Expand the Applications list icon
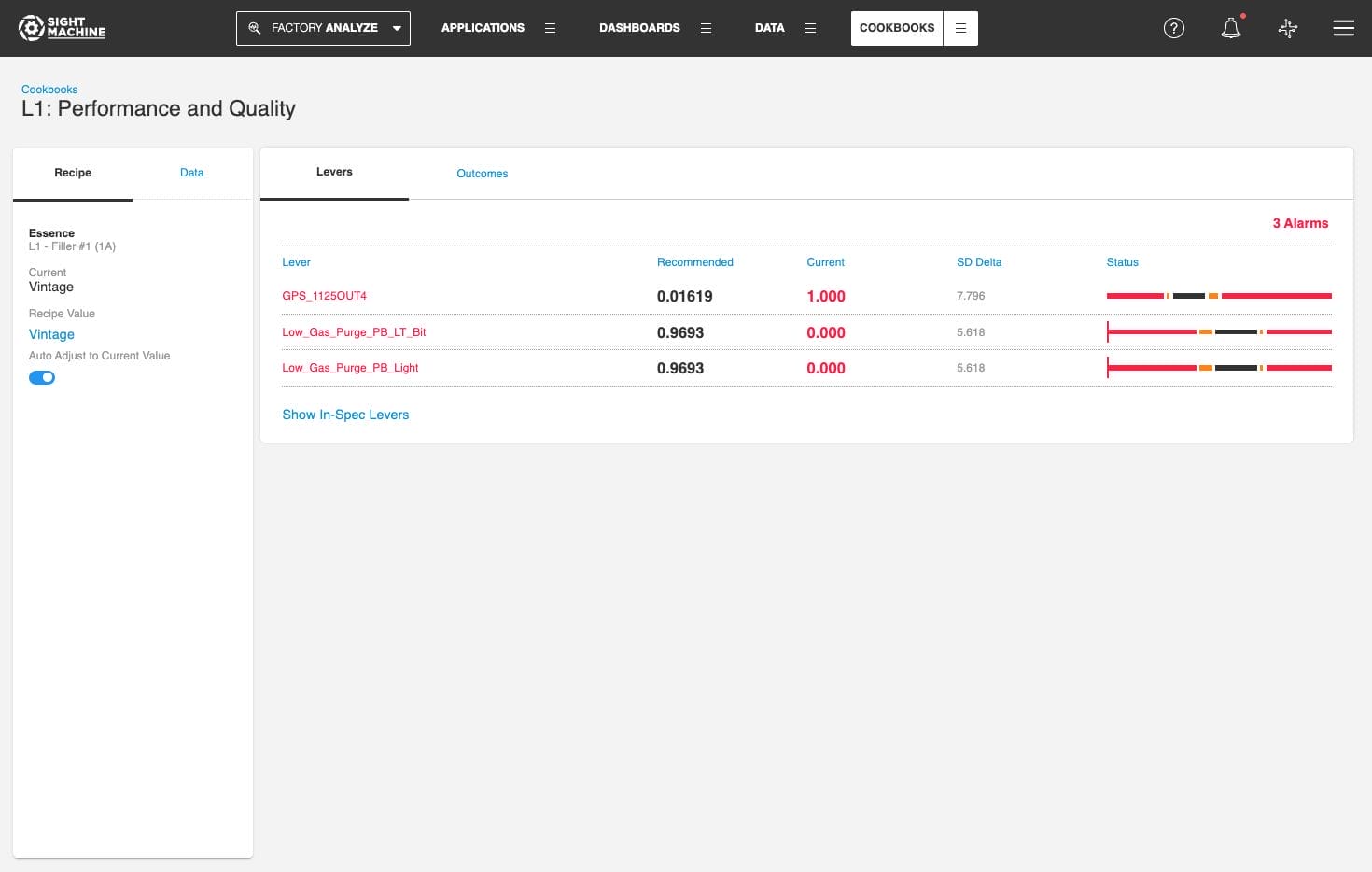The width and height of the screenshot is (1372, 872). (550, 28)
